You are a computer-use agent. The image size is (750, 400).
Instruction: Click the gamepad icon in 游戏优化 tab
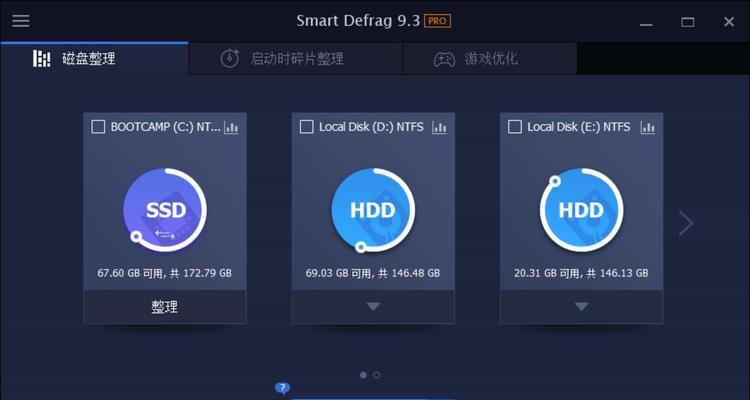click(444, 59)
